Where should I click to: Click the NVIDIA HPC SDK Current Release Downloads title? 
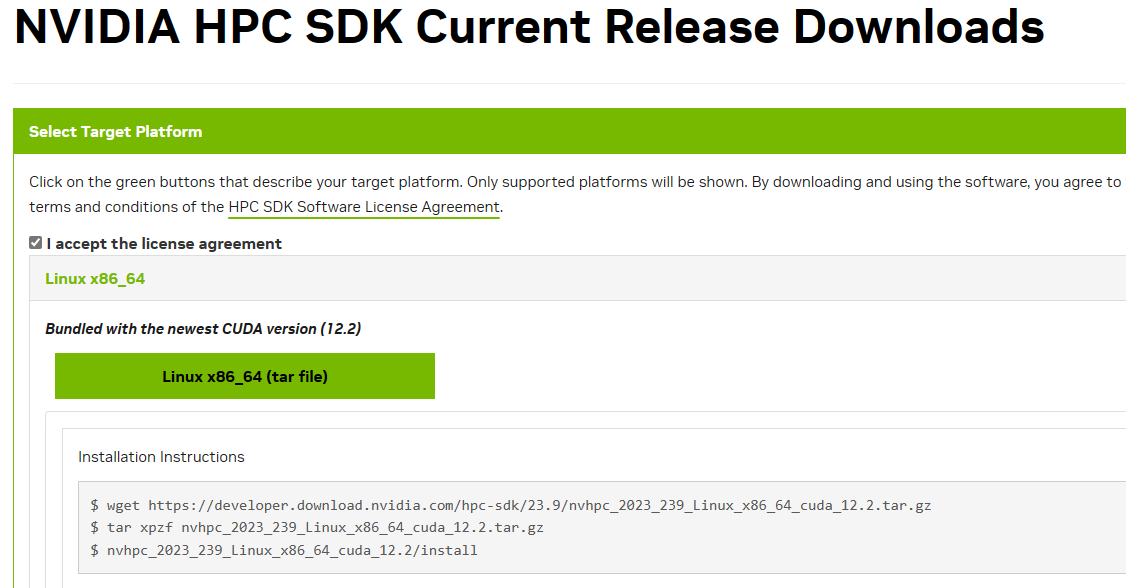[529, 27]
